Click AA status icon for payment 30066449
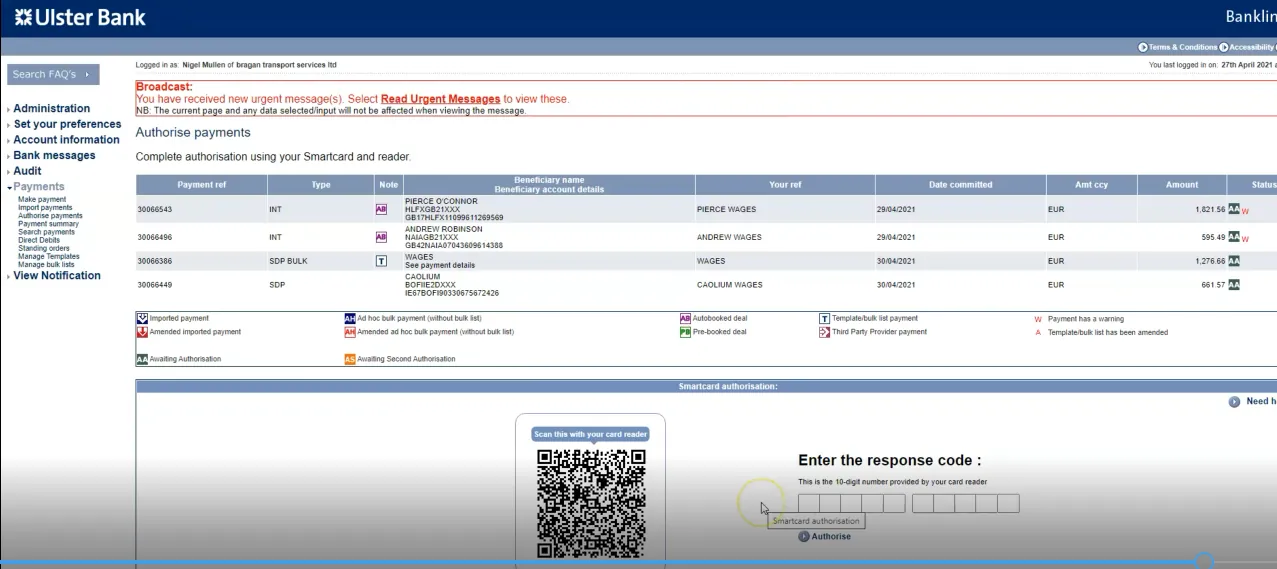 click(1234, 285)
